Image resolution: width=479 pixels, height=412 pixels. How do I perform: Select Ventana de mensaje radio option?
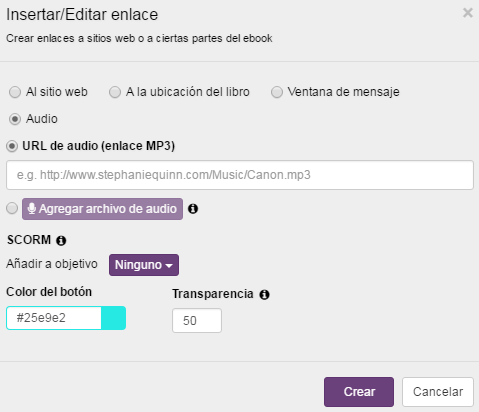pos(277,92)
